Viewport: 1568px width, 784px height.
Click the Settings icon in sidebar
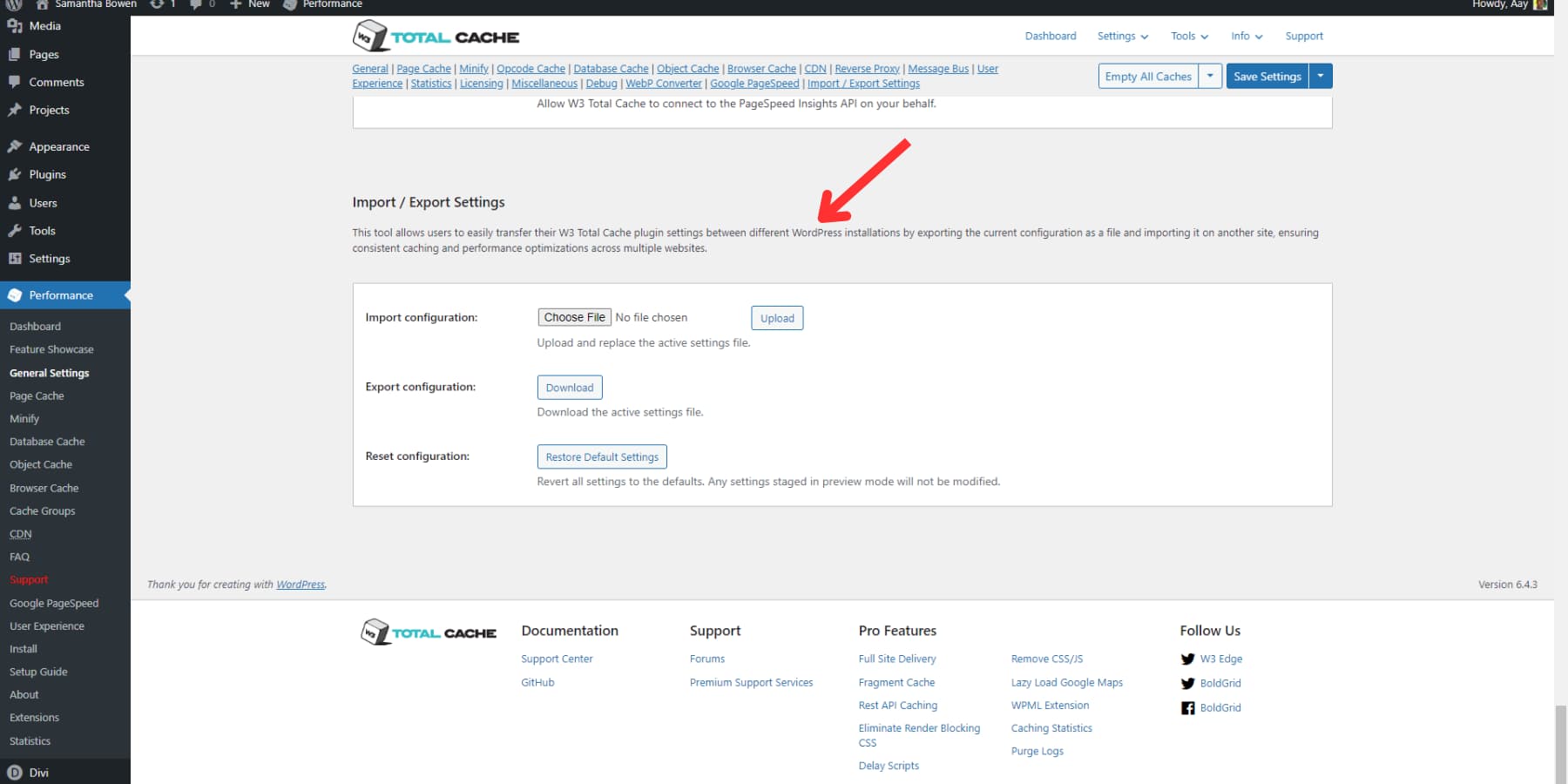(x=16, y=258)
